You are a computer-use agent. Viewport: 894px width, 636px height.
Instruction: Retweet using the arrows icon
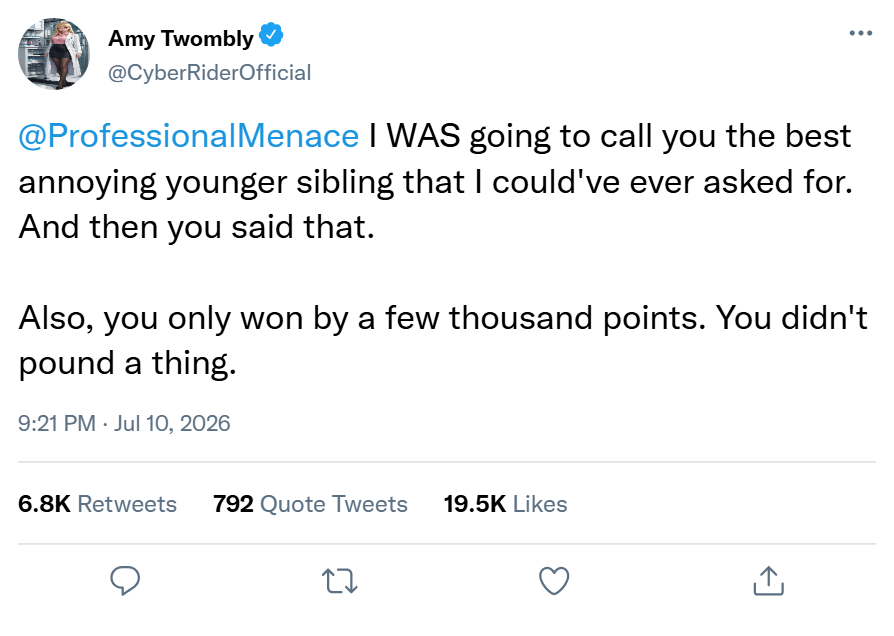[x=340, y=581]
